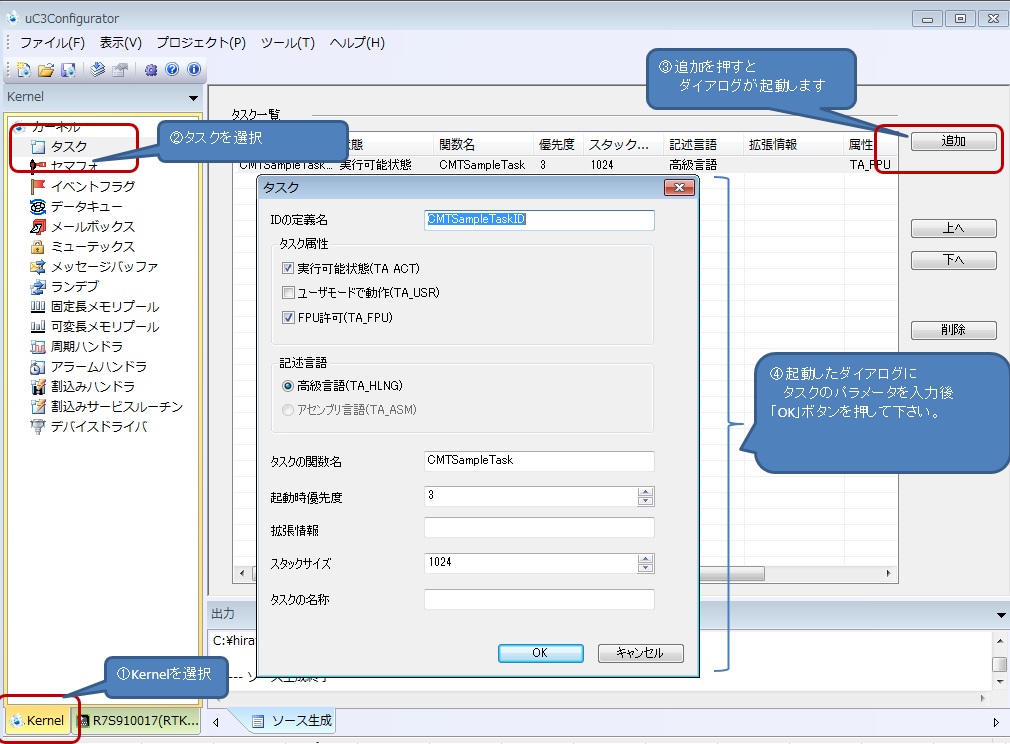This screenshot has width=1010, height=744.
Task: Open the プロジェクト(P) menu
Action: (201, 43)
